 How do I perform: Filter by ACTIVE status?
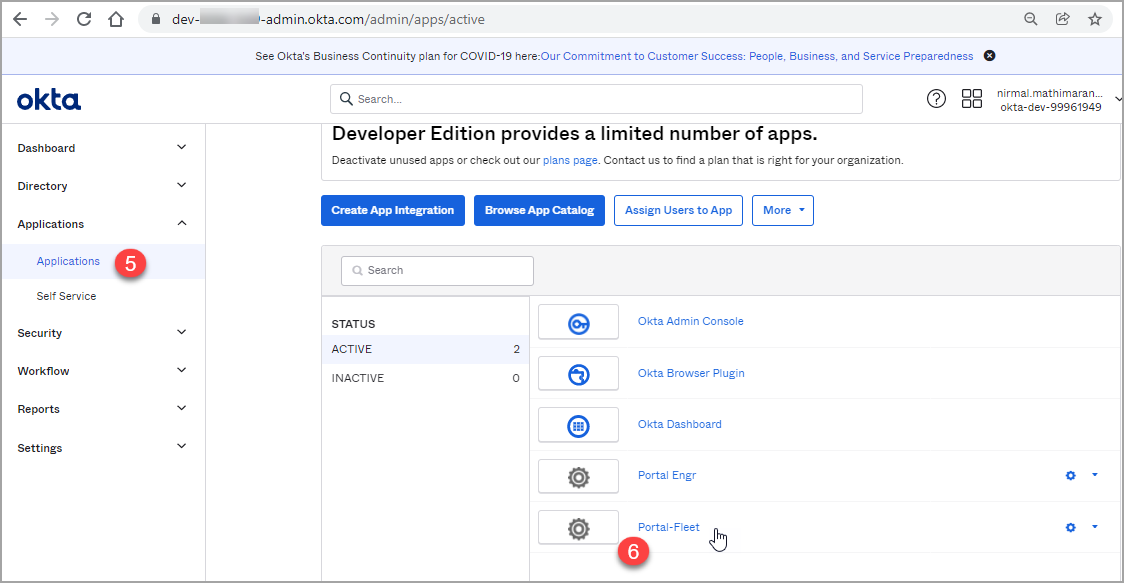(425, 349)
